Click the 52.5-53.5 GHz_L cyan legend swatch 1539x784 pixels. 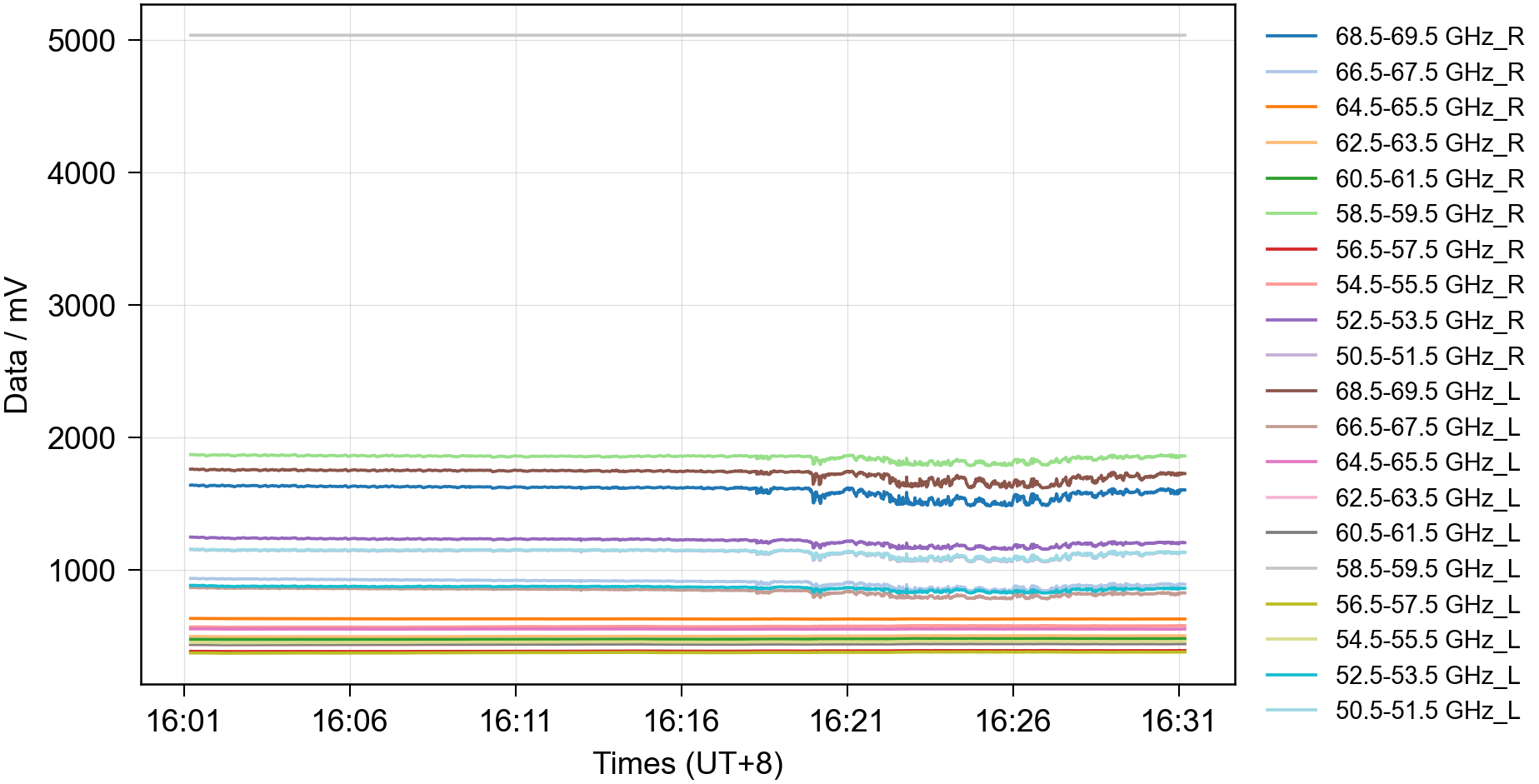click(1291, 675)
